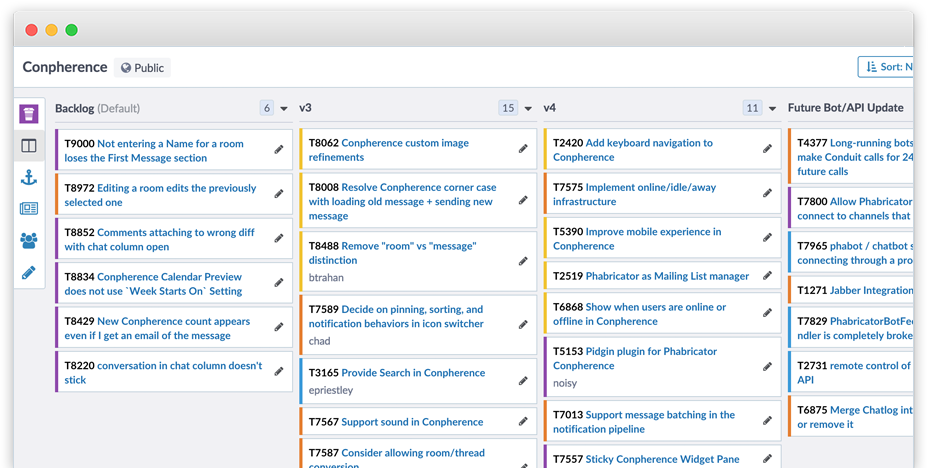Click the pencil edit icon in sidebar

tap(28, 272)
